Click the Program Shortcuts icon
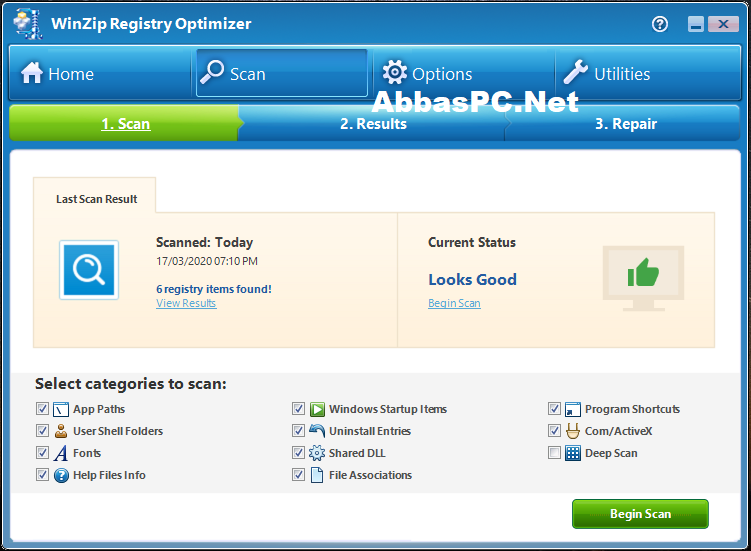The height and width of the screenshot is (551, 751). click(x=573, y=409)
